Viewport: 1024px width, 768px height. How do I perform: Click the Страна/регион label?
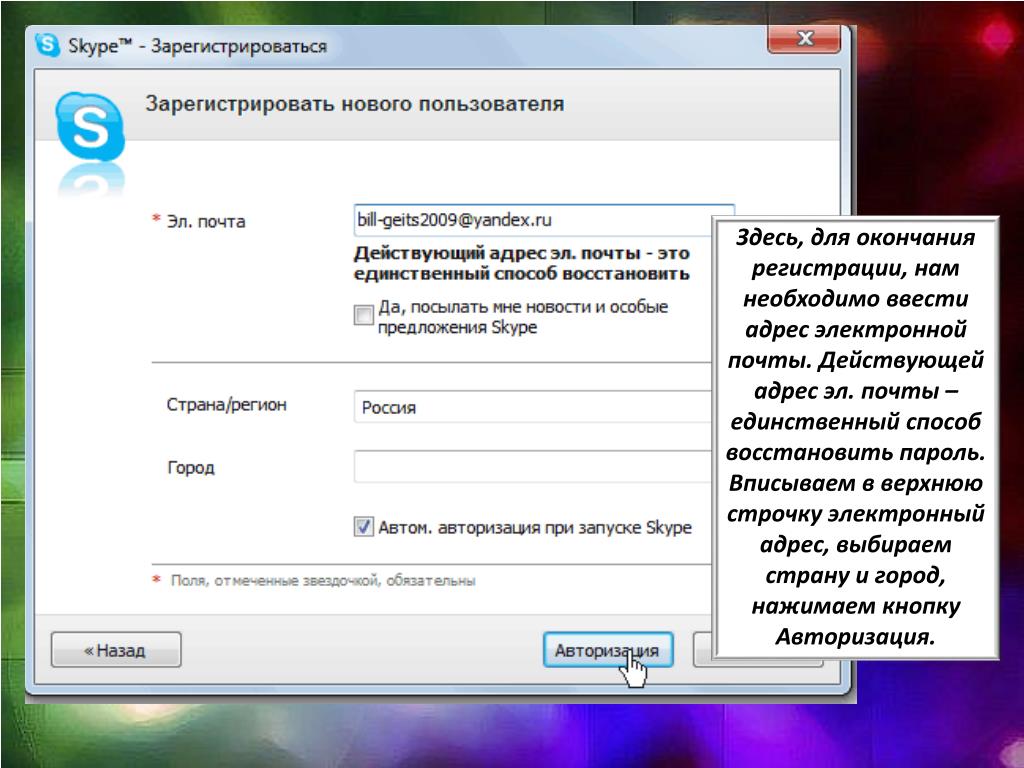226,405
